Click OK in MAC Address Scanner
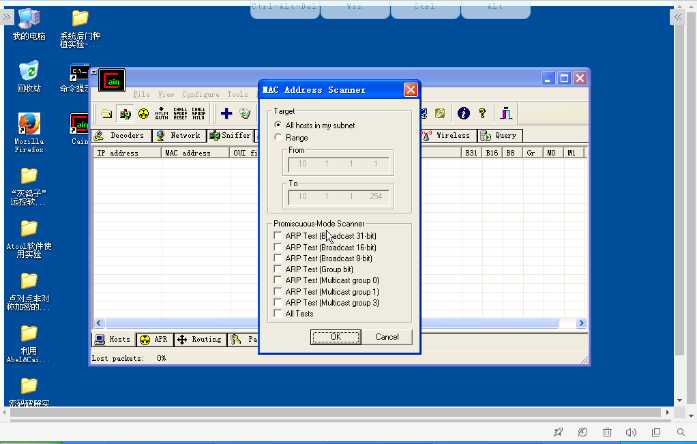 [x=336, y=337]
